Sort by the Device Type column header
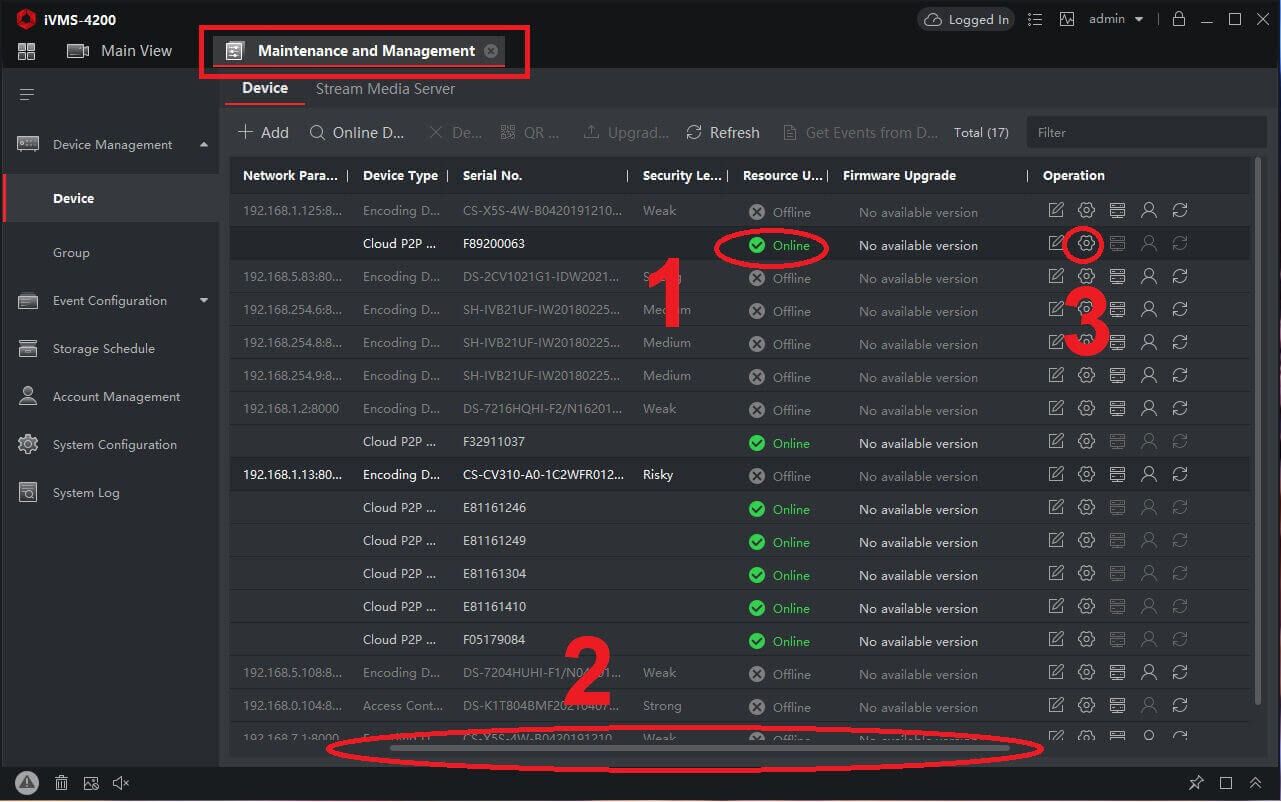 point(400,175)
